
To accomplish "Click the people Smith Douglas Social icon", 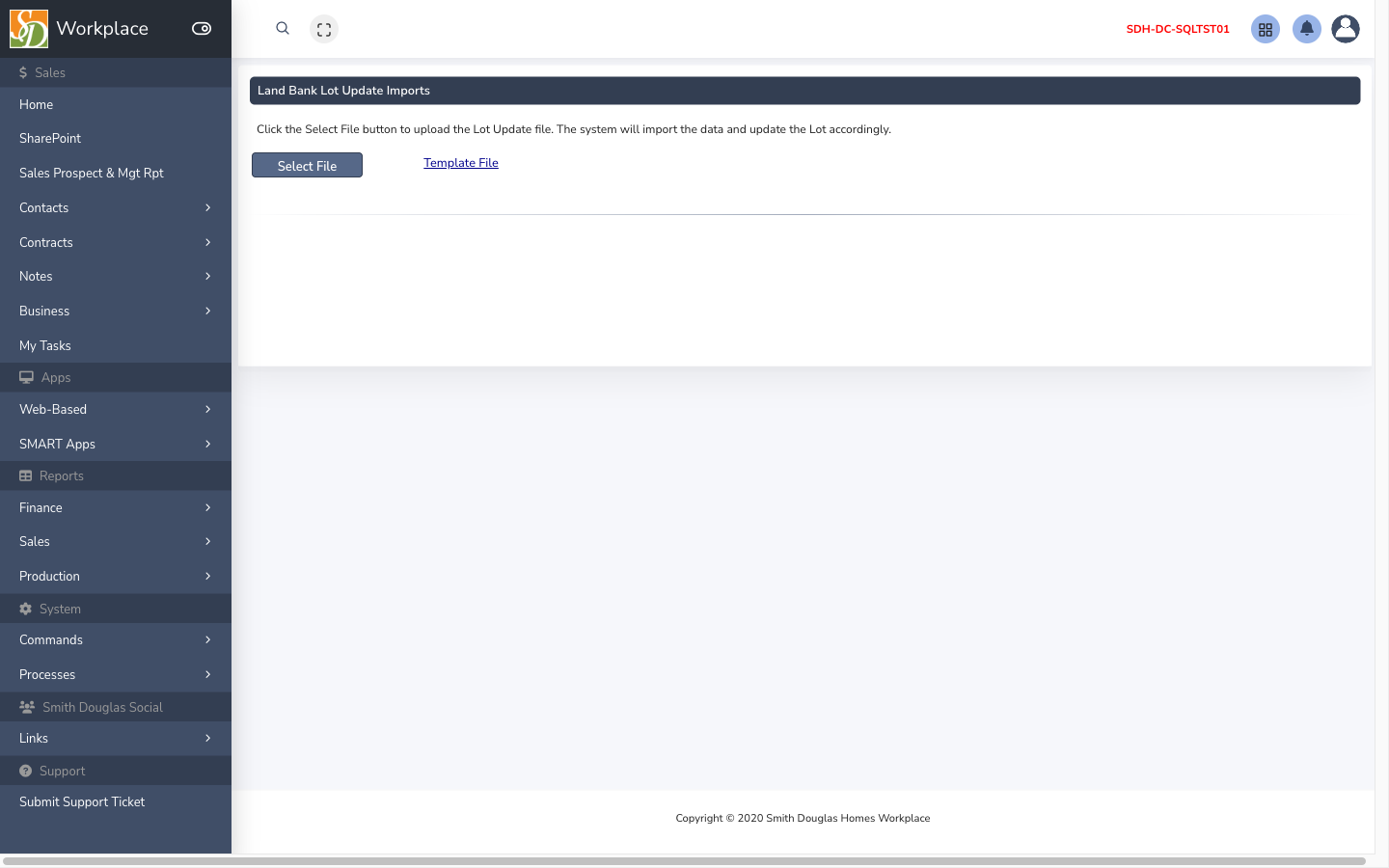I will pyautogui.click(x=27, y=707).
